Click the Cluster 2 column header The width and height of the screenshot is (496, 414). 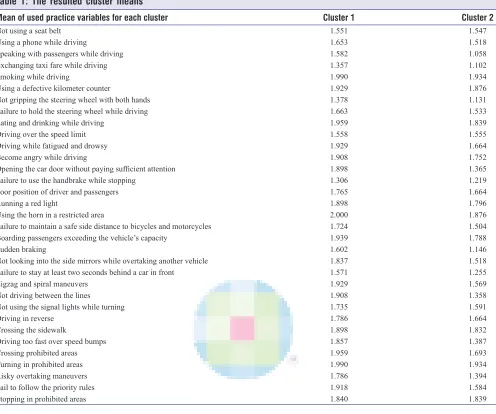(477, 18)
